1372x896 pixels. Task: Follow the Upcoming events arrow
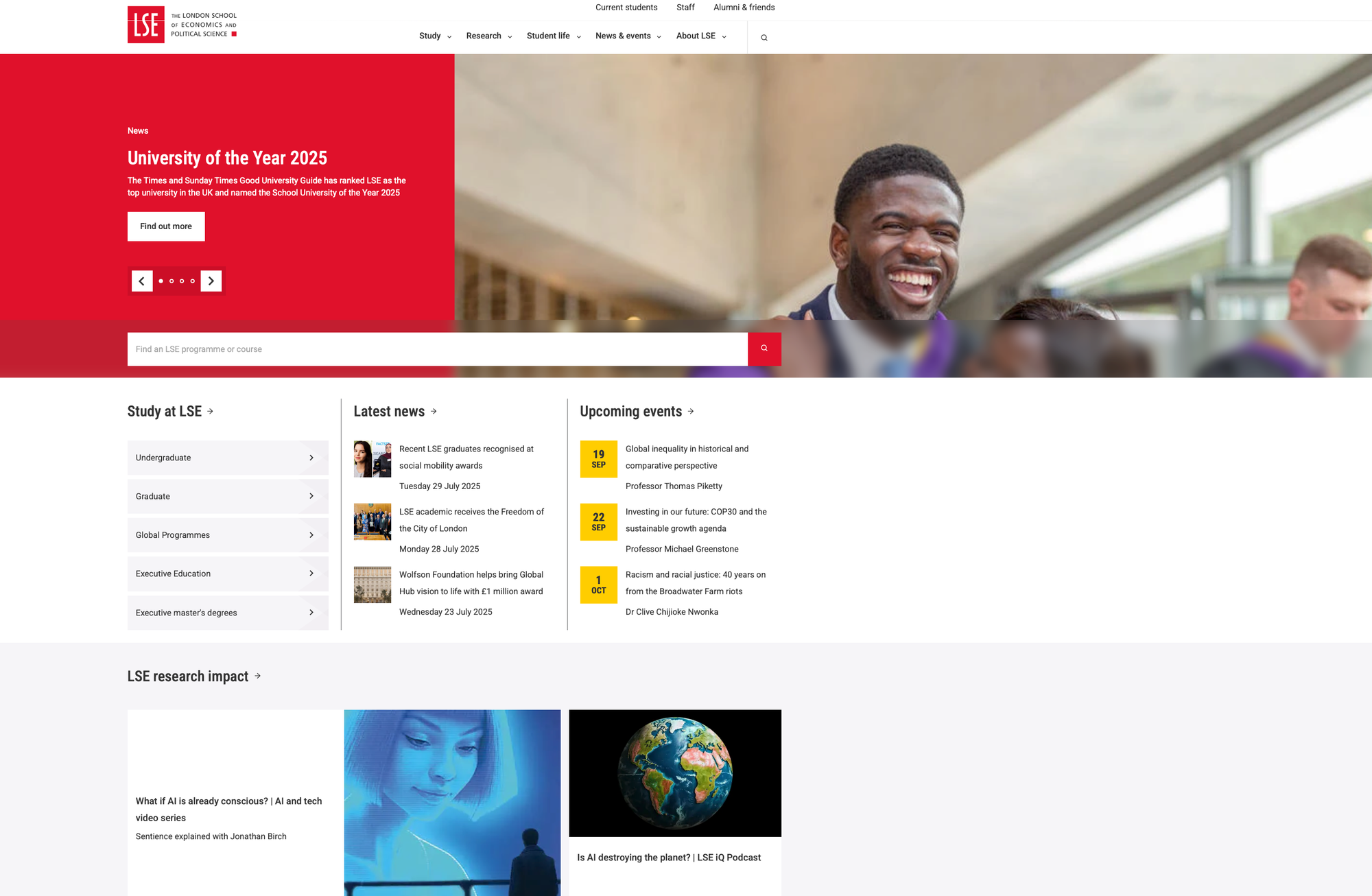tap(691, 411)
